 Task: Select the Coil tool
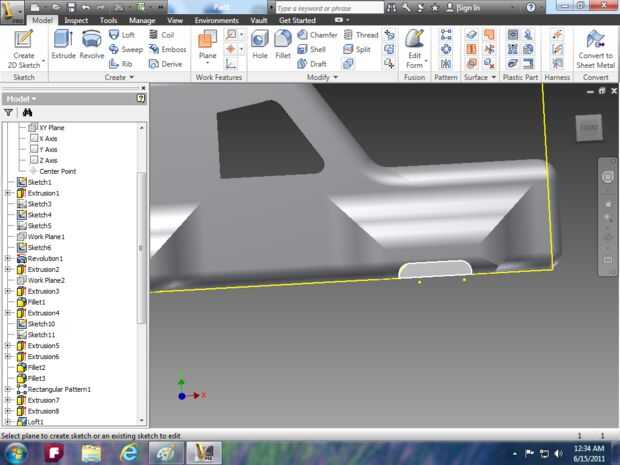point(161,35)
